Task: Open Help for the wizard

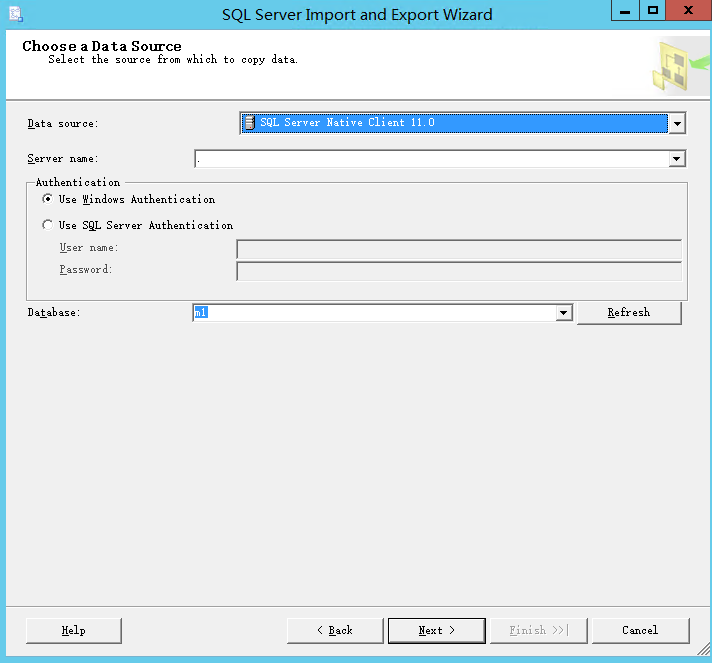Action: 74,630
